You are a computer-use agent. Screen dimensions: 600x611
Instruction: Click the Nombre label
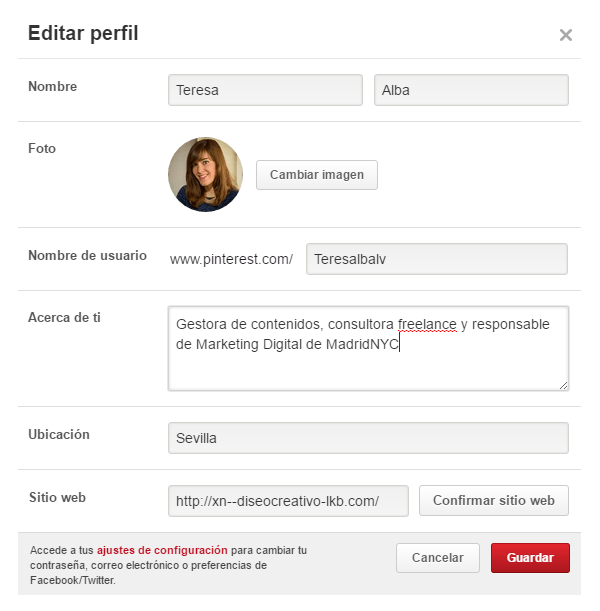click(53, 86)
